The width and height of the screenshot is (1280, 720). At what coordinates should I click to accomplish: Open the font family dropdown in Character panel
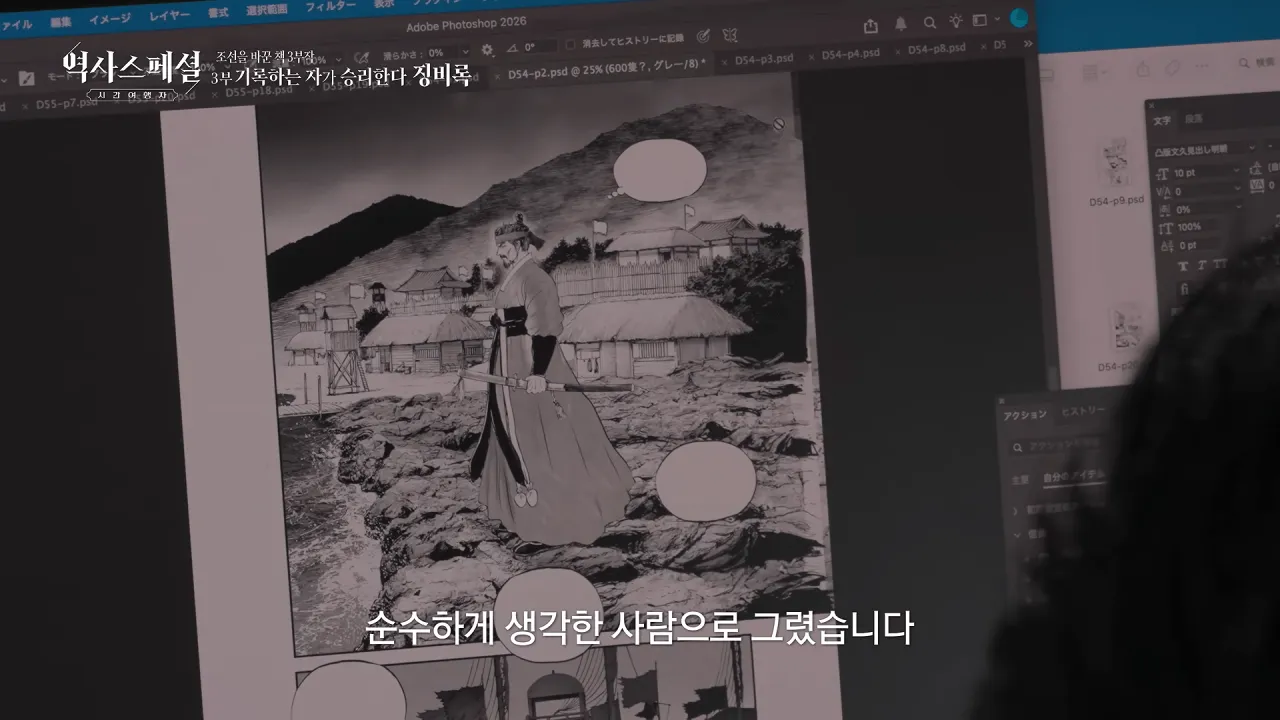point(1252,147)
